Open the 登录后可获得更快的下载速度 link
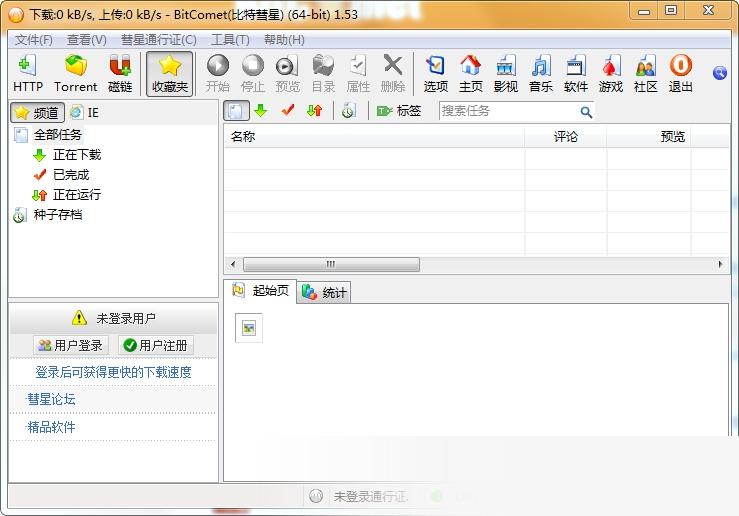This screenshot has height=516, width=739. 113,372
